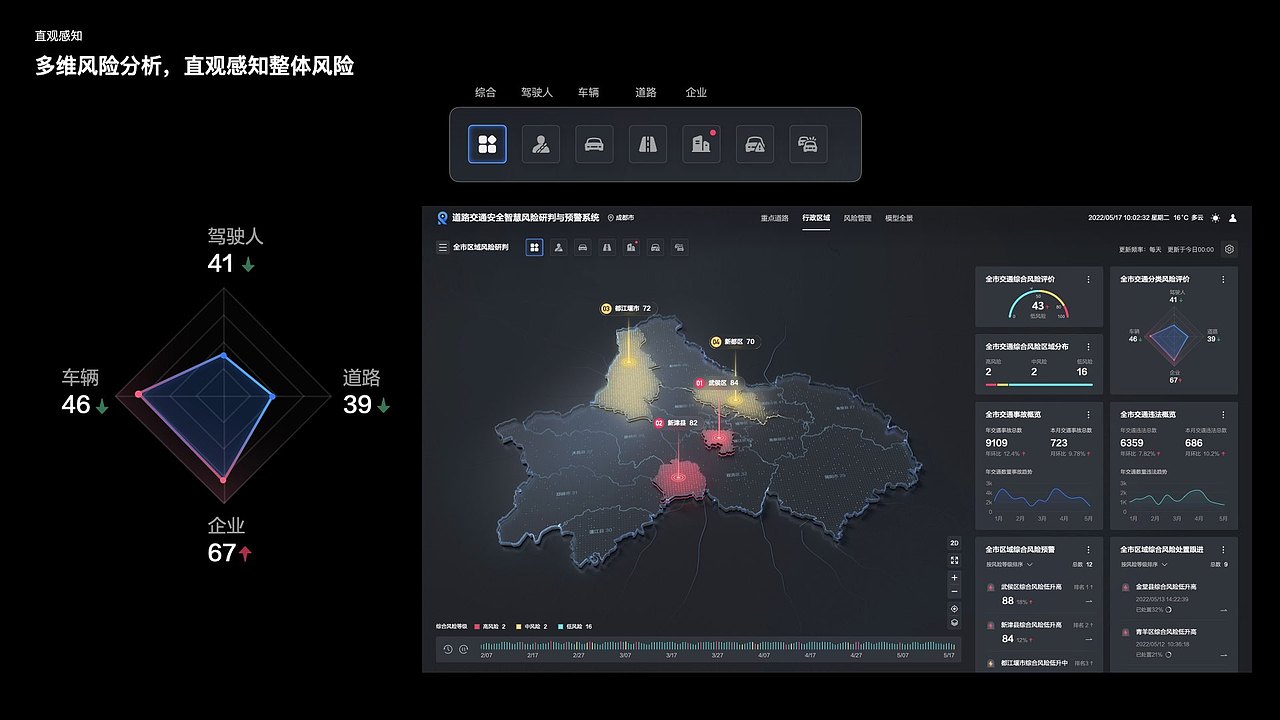Select the large 驾驶人 driver icon
Image resolution: width=1280 pixels, height=720 pixels.
(541, 144)
